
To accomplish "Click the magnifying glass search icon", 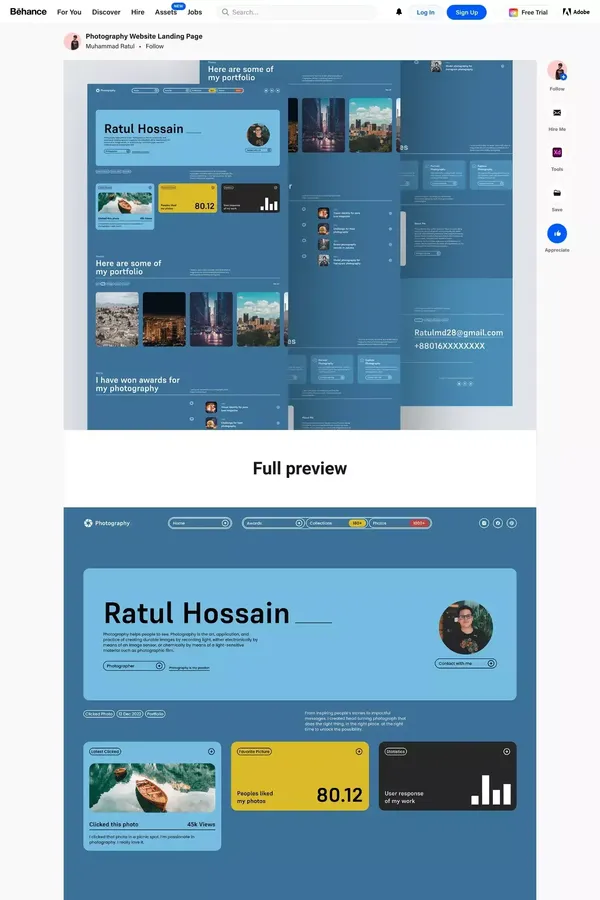I will 225,12.
